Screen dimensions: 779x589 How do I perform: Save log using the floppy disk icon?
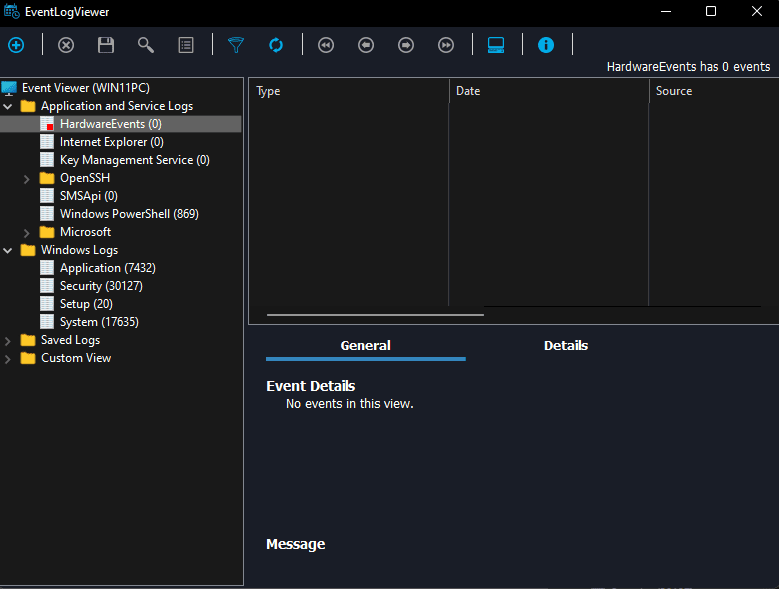(106, 45)
